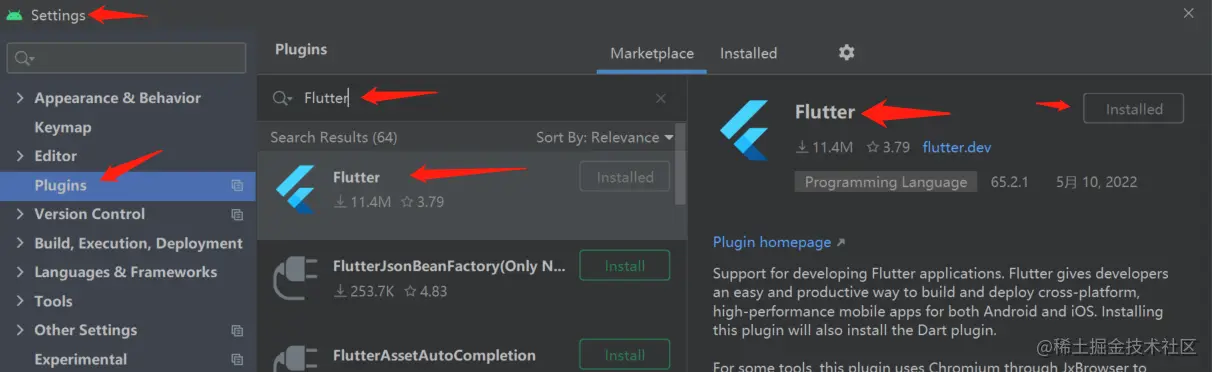Switch to the Installed tab
The width and height of the screenshot is (1212, 372).
[x=748, y=53]
